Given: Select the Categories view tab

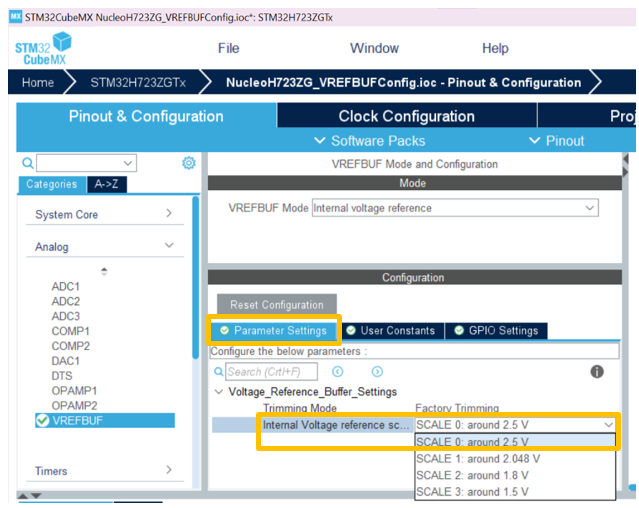Looking at the screenshot, I should 52,184.
